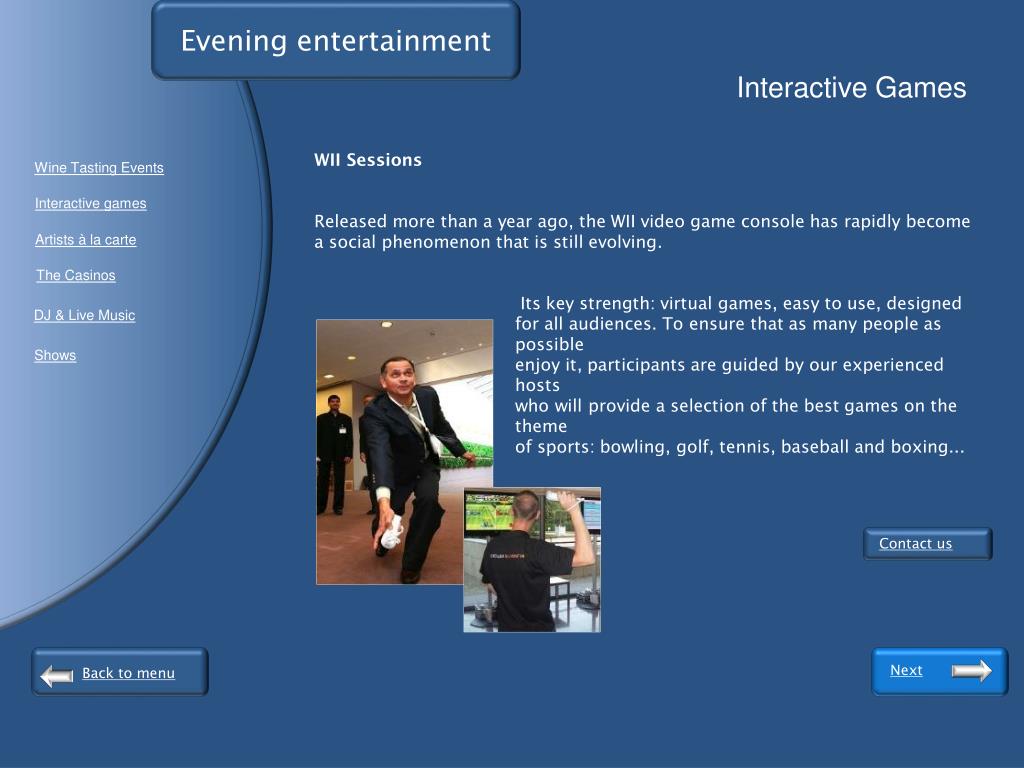Open the Wine Tasting Events link
1024x768 pixels.
pos(99,168)
